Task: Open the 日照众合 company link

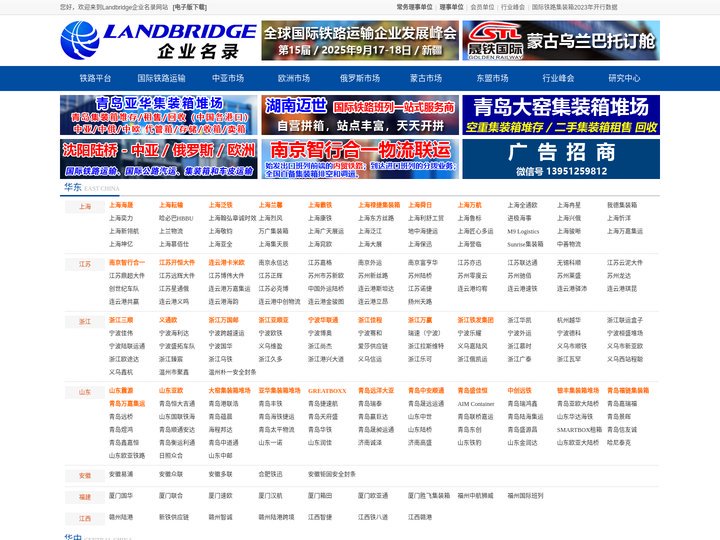Action: click(171, 456)
